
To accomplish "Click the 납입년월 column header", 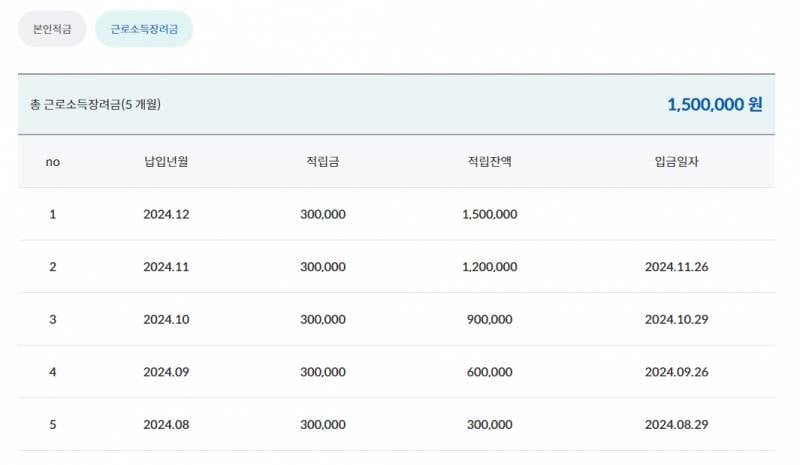I will (x=166, y=162).
